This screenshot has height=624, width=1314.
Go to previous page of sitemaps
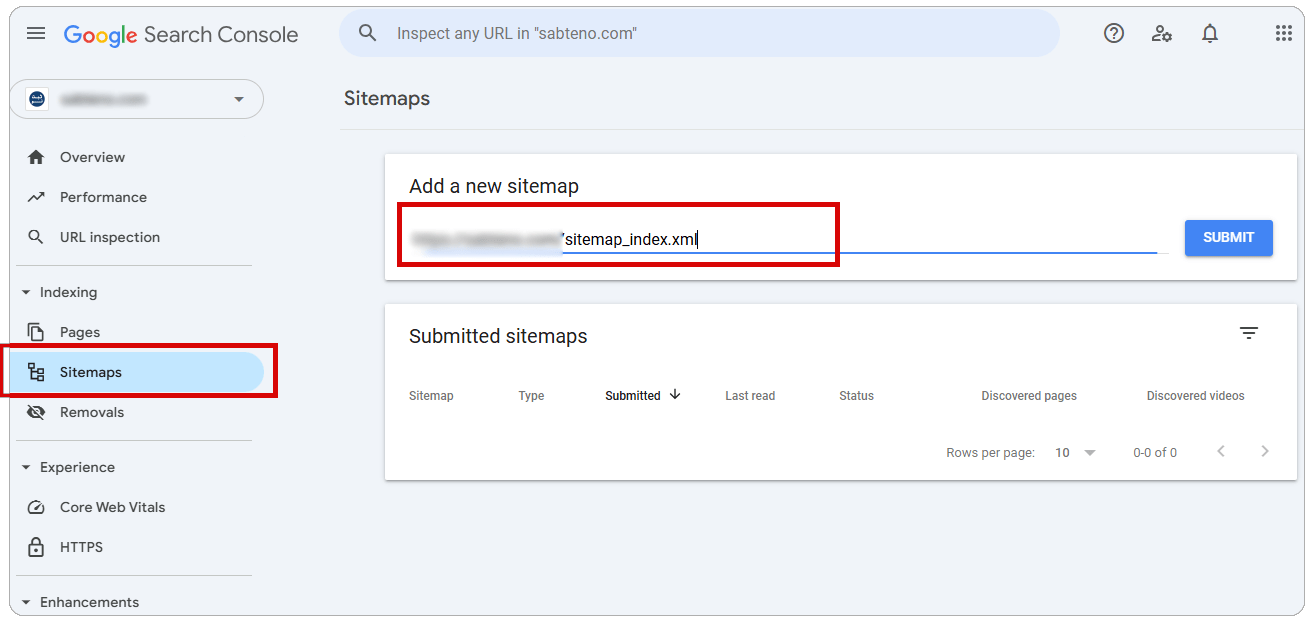pos(1221,452)
